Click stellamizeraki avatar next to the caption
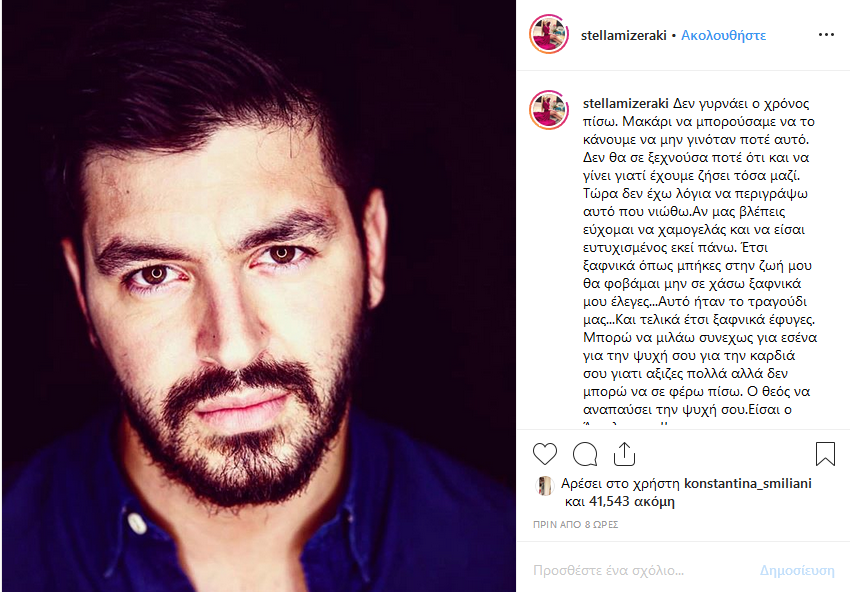 (x=549, y=110)
